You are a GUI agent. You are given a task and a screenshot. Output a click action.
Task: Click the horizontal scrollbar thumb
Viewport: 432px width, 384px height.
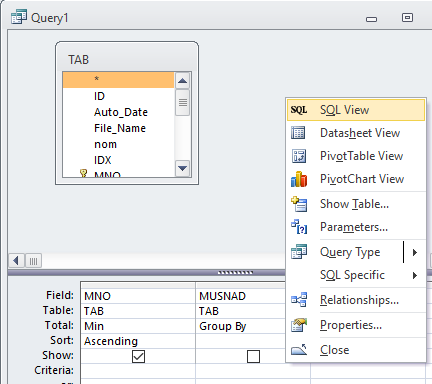33,261
